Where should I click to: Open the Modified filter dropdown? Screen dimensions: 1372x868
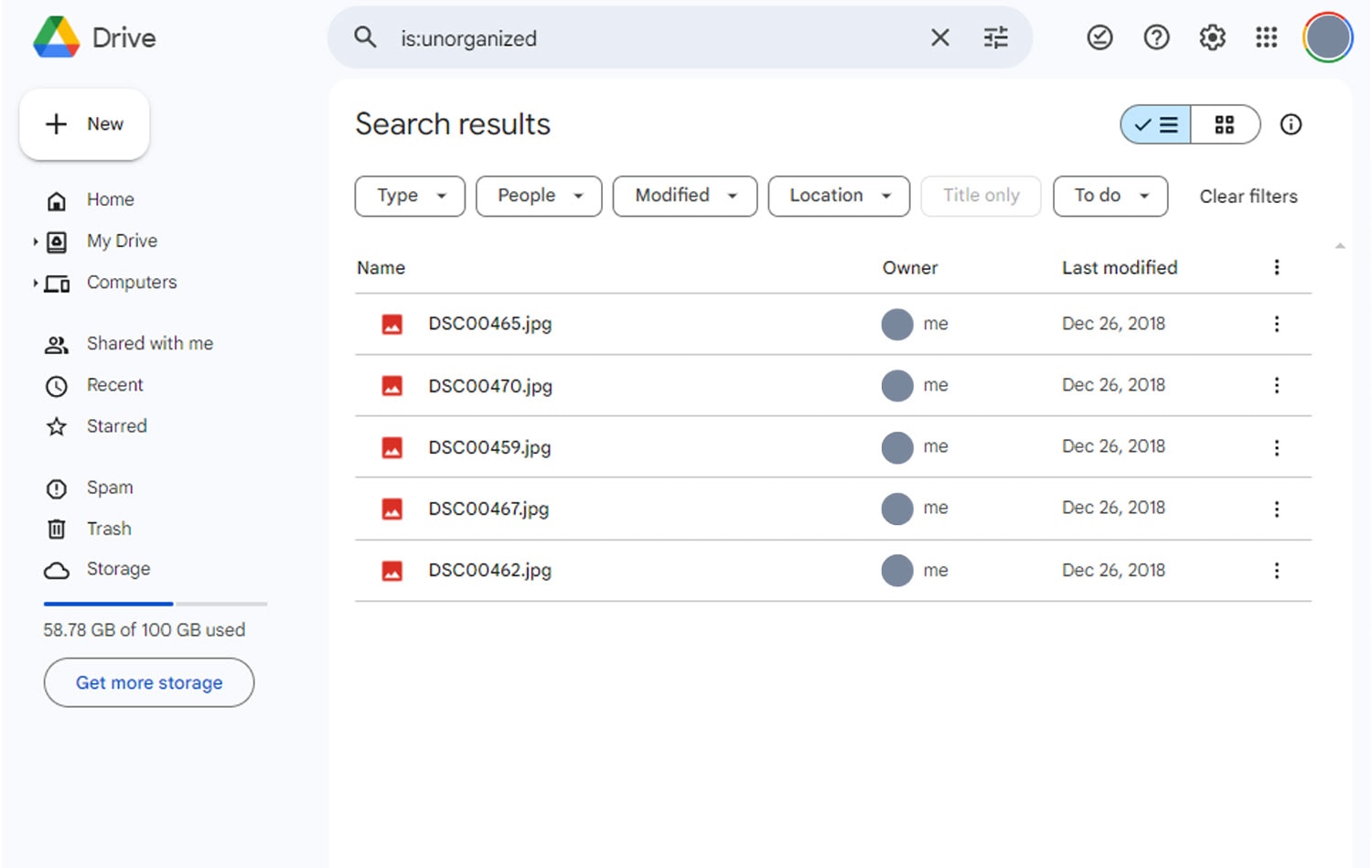pyautogui.click(x=684, y=196)
